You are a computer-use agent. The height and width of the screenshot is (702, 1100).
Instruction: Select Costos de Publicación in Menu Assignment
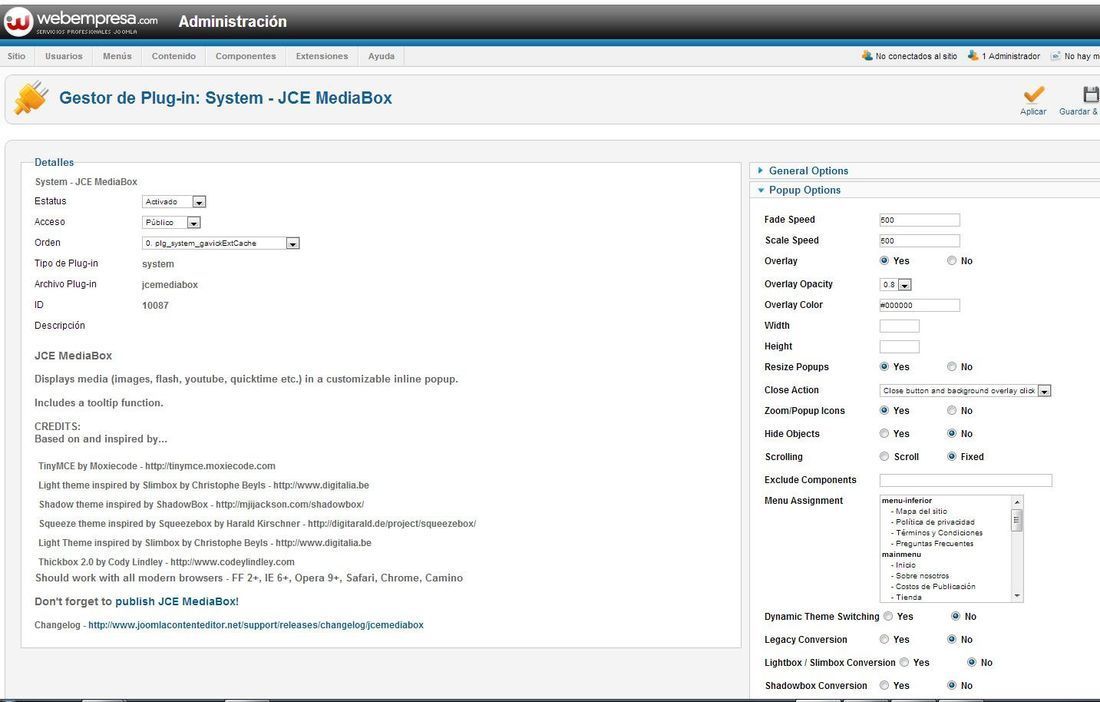click(935, 586)
